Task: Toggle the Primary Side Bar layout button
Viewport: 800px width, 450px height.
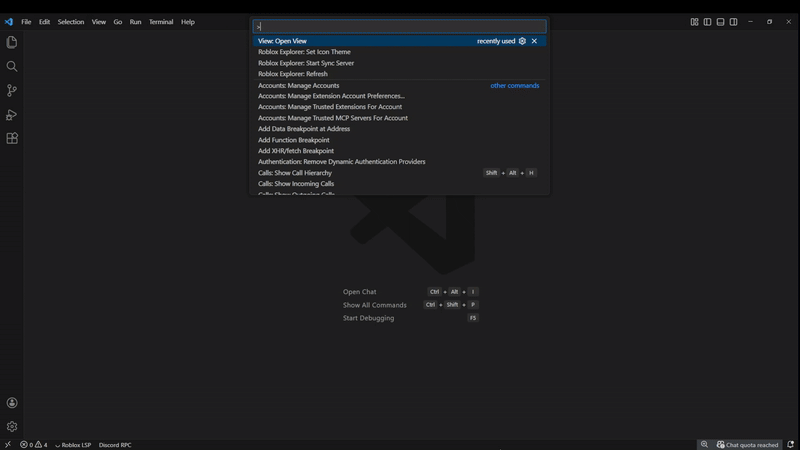Action: point(707,21)
